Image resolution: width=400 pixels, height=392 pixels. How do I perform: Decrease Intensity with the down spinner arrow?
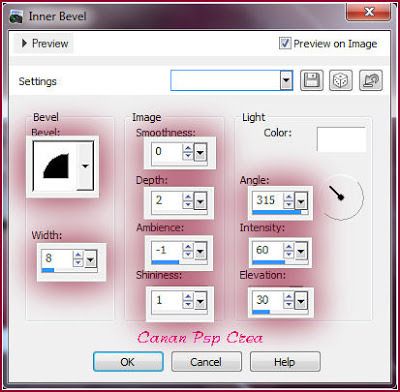289,255
